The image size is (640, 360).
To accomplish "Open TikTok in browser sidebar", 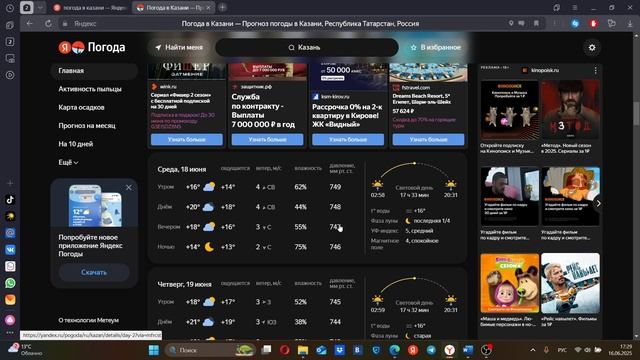I will (x=10, y=200).
